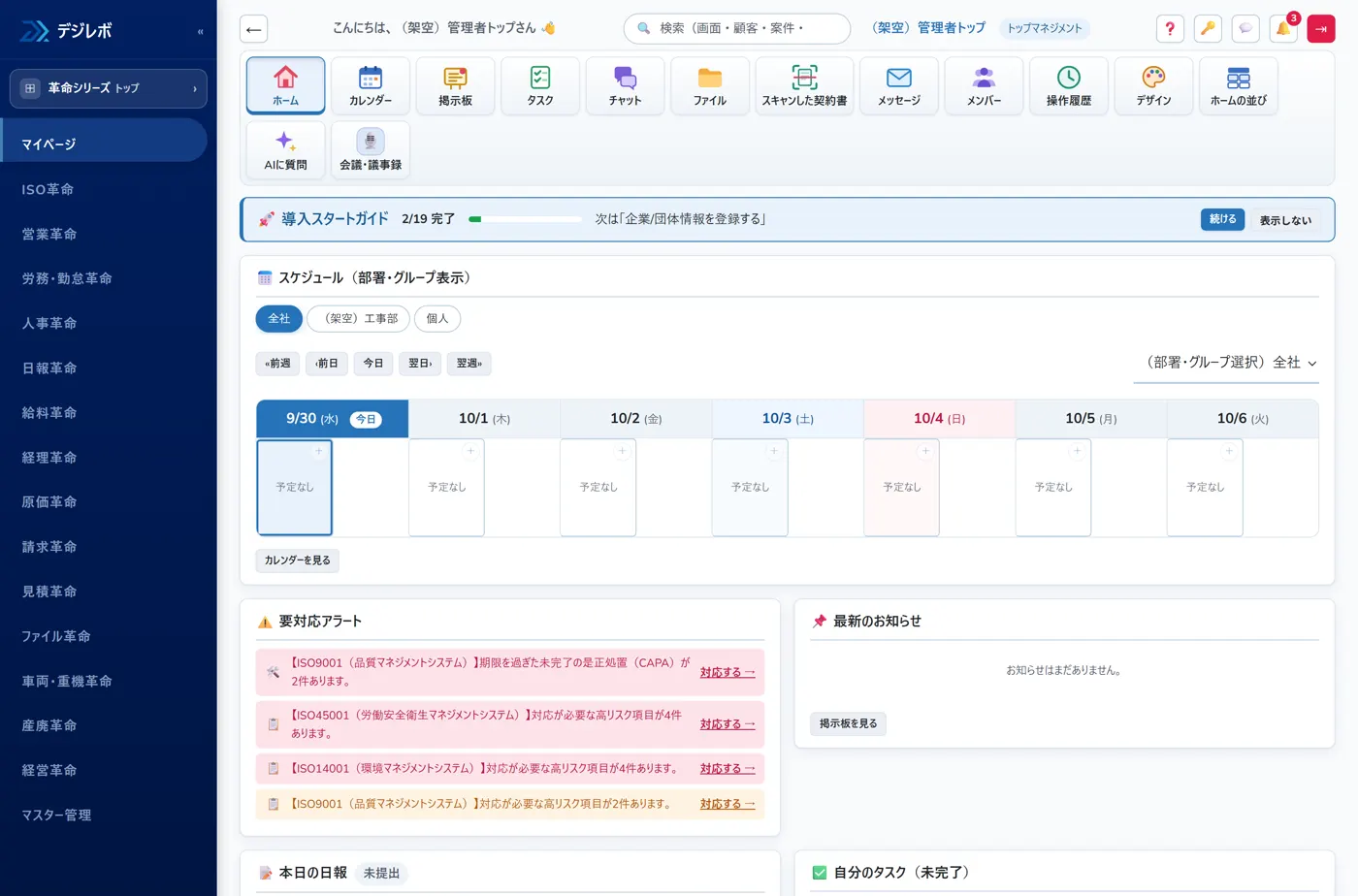
Task: Jump to today with 今日 button
Action: 373,364
